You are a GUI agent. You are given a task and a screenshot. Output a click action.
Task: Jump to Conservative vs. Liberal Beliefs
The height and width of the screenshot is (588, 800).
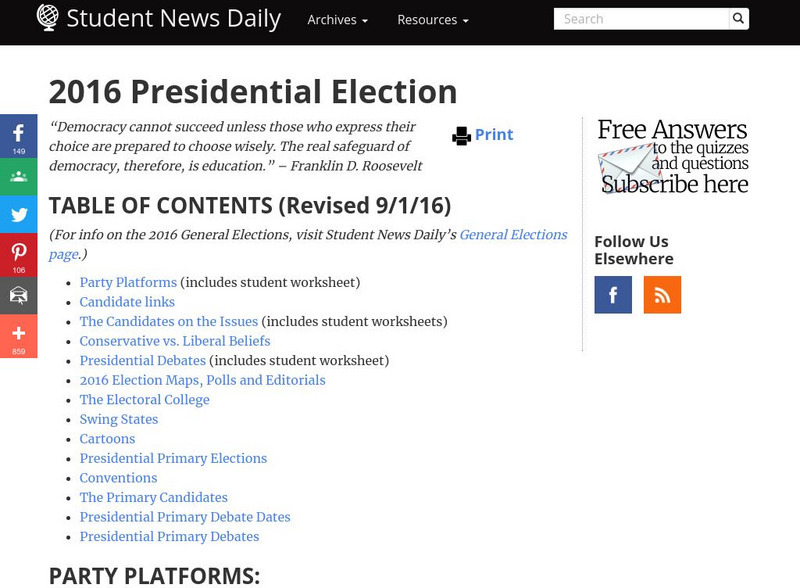[175, 341]
